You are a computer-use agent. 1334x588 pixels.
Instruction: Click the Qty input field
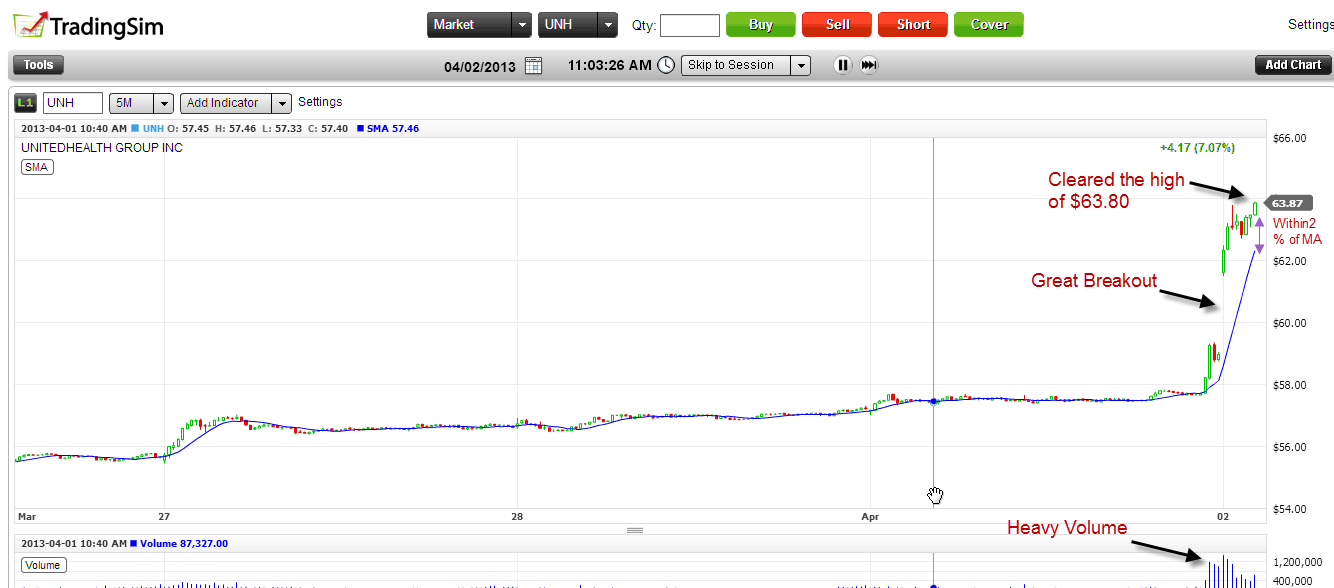pyautogui.click(x=689, y=25)
